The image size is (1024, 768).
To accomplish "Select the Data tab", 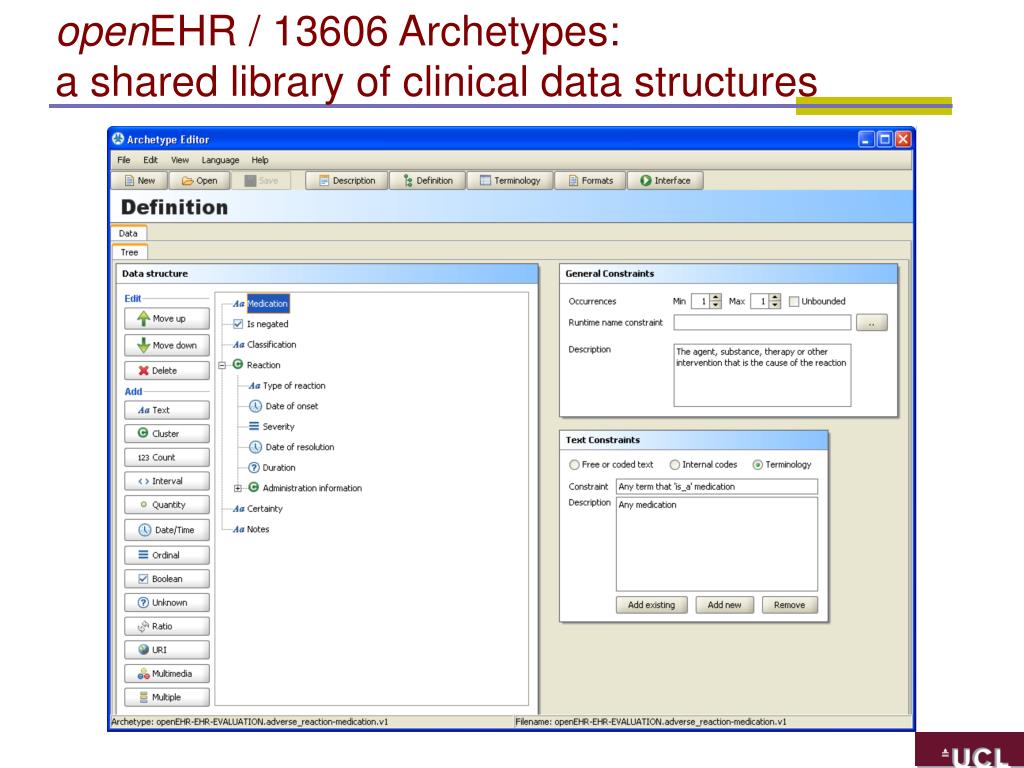I will (x=129, y=233).
